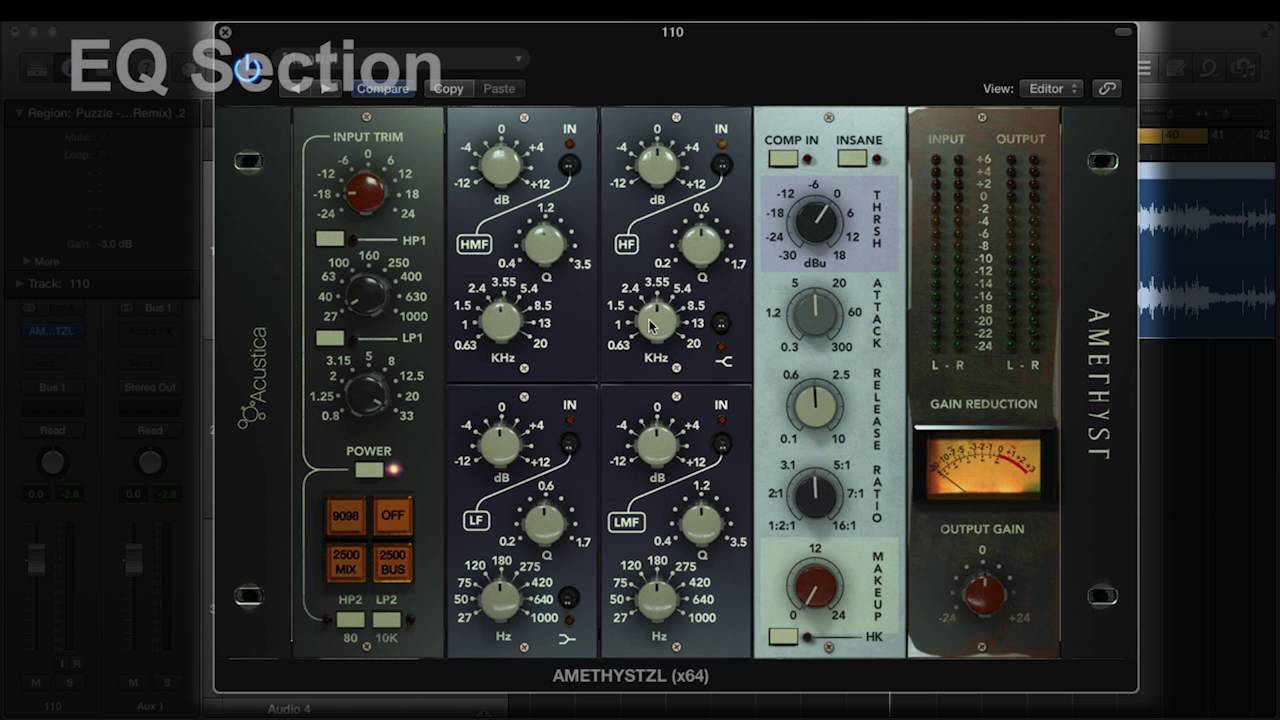Click the compressor ATTACK knob

coord(815,314)
